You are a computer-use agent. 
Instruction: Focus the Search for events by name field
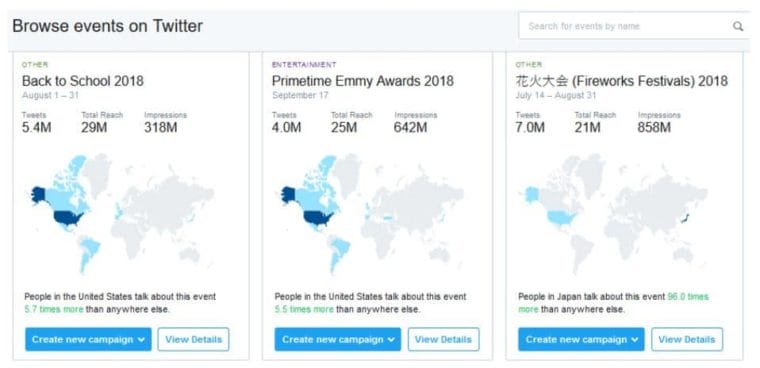(x=634, y=26)
